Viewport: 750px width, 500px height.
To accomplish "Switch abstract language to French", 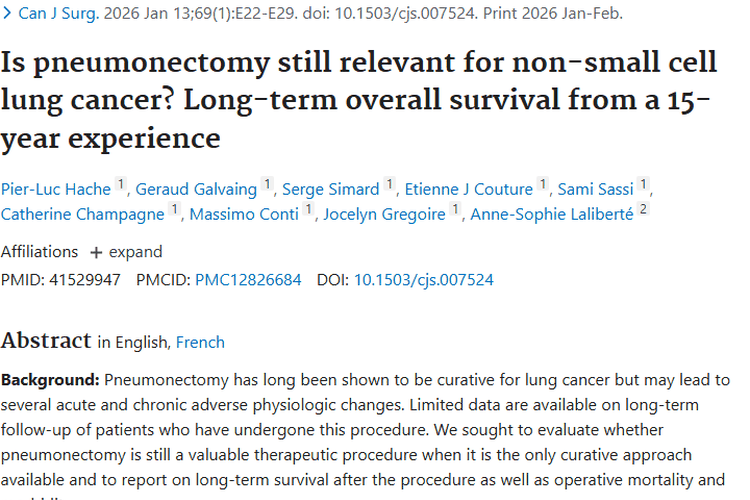I will tap(200, 342).
